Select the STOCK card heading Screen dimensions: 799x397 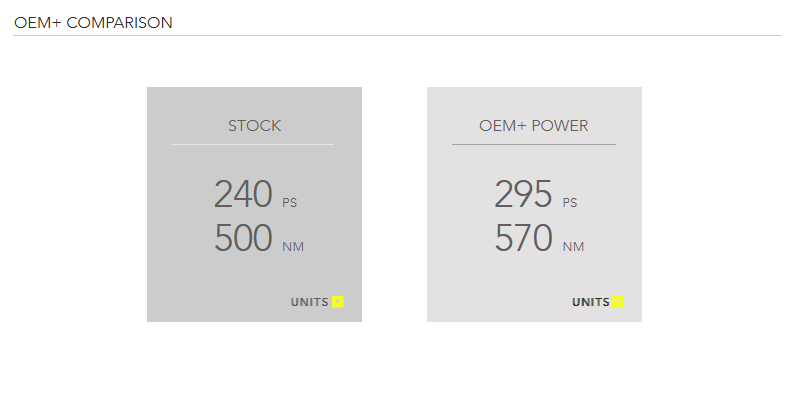pyautogui.click(x=254, y=126)
